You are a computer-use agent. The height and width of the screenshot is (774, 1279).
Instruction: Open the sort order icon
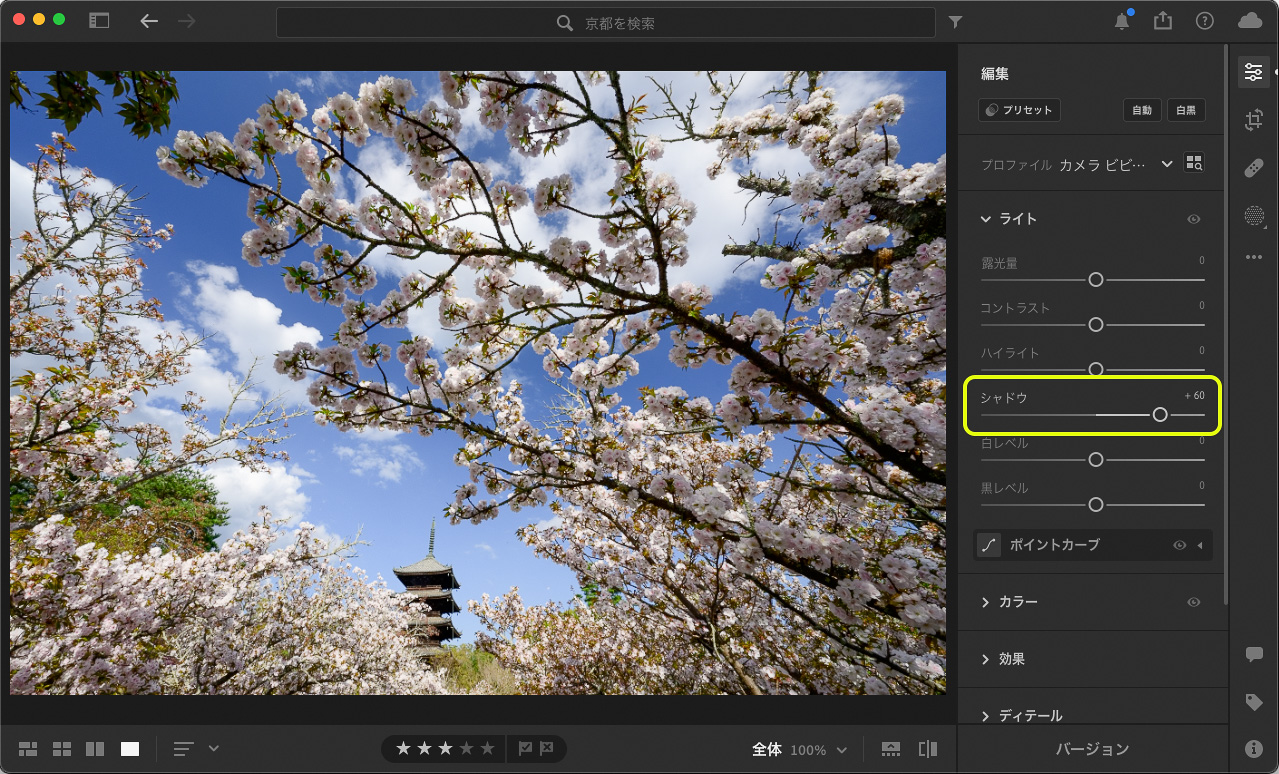click(x=184, y=749)
